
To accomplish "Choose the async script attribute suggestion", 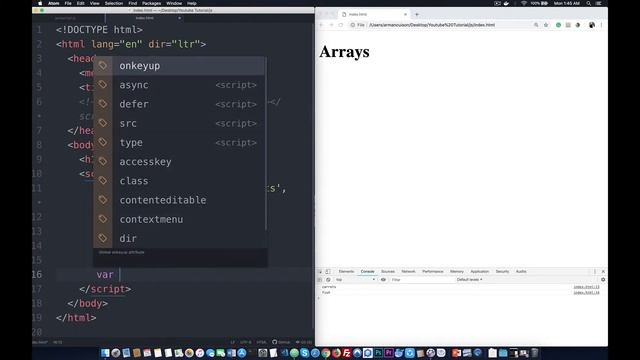I will tap(179, 85).
